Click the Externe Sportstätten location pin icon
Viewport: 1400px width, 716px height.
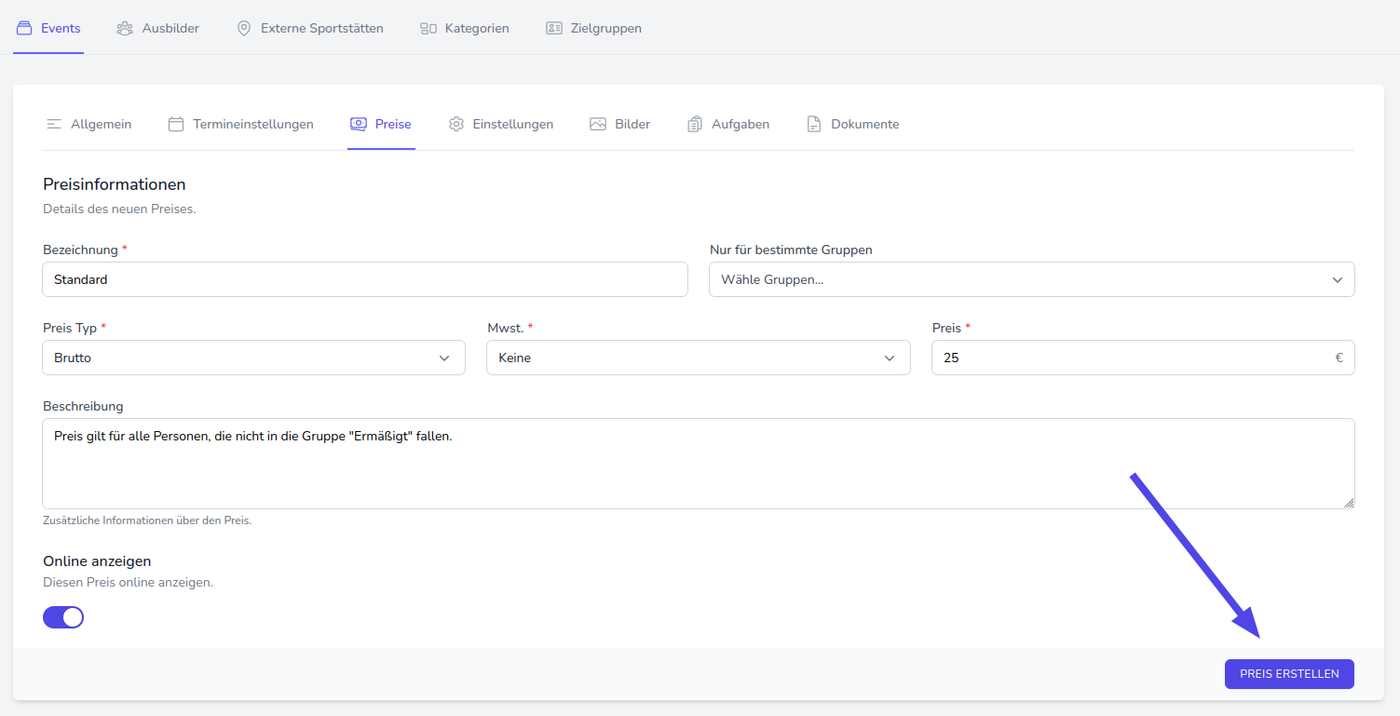click(x=244, y=28)
